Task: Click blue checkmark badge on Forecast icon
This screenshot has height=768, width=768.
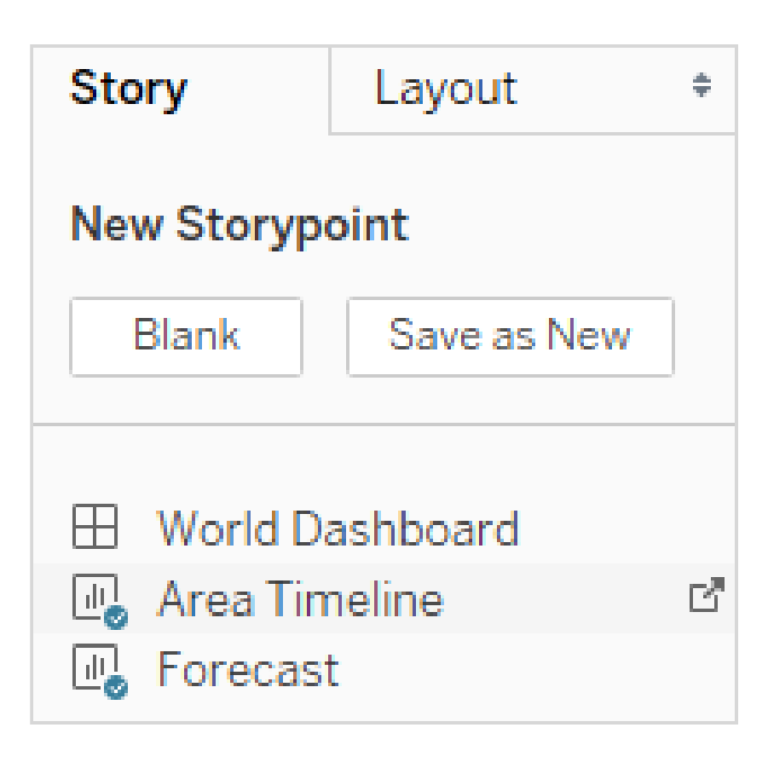Action: coord(116,688)
